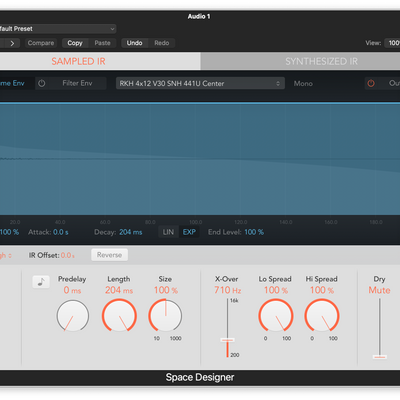The height and width of the screenshot is (400, 400).
Task: Click the Dry Mute value
Action: tap(379, 290)
